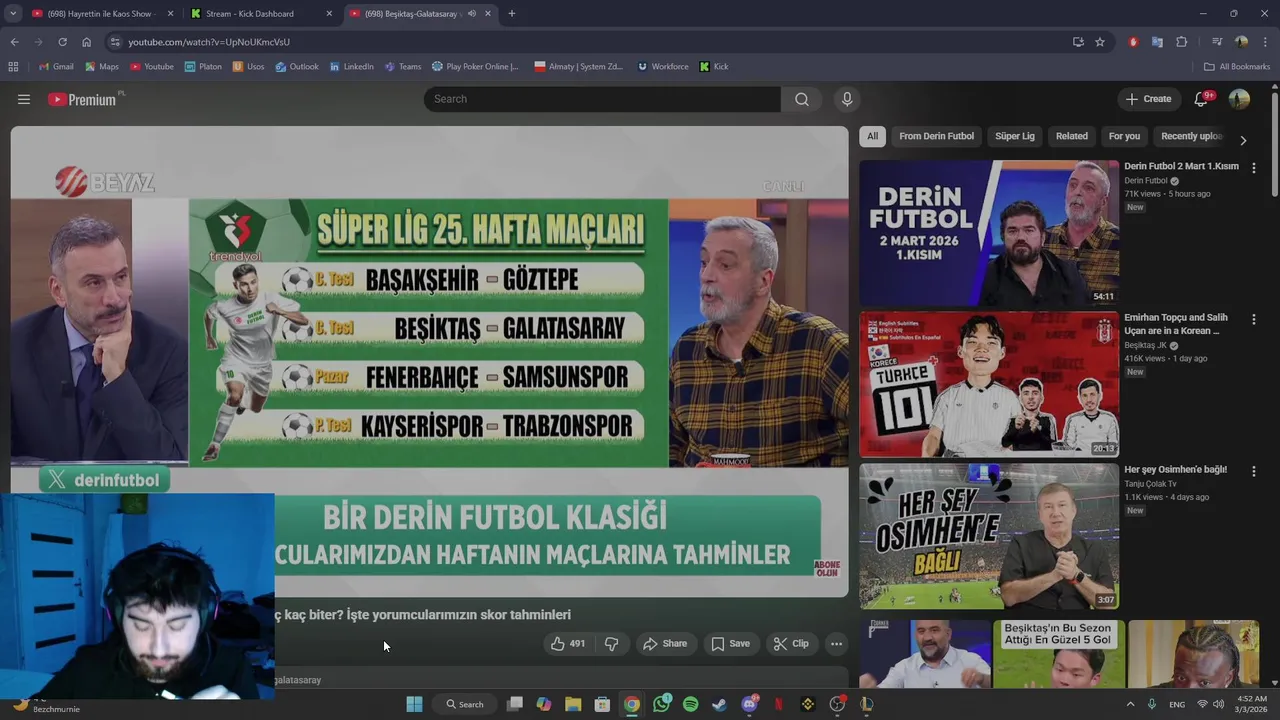Mute the Beşiktaş-Galatasaray tab audio icon
This screenshot has width=1280, height=720.
pos(471,14)
